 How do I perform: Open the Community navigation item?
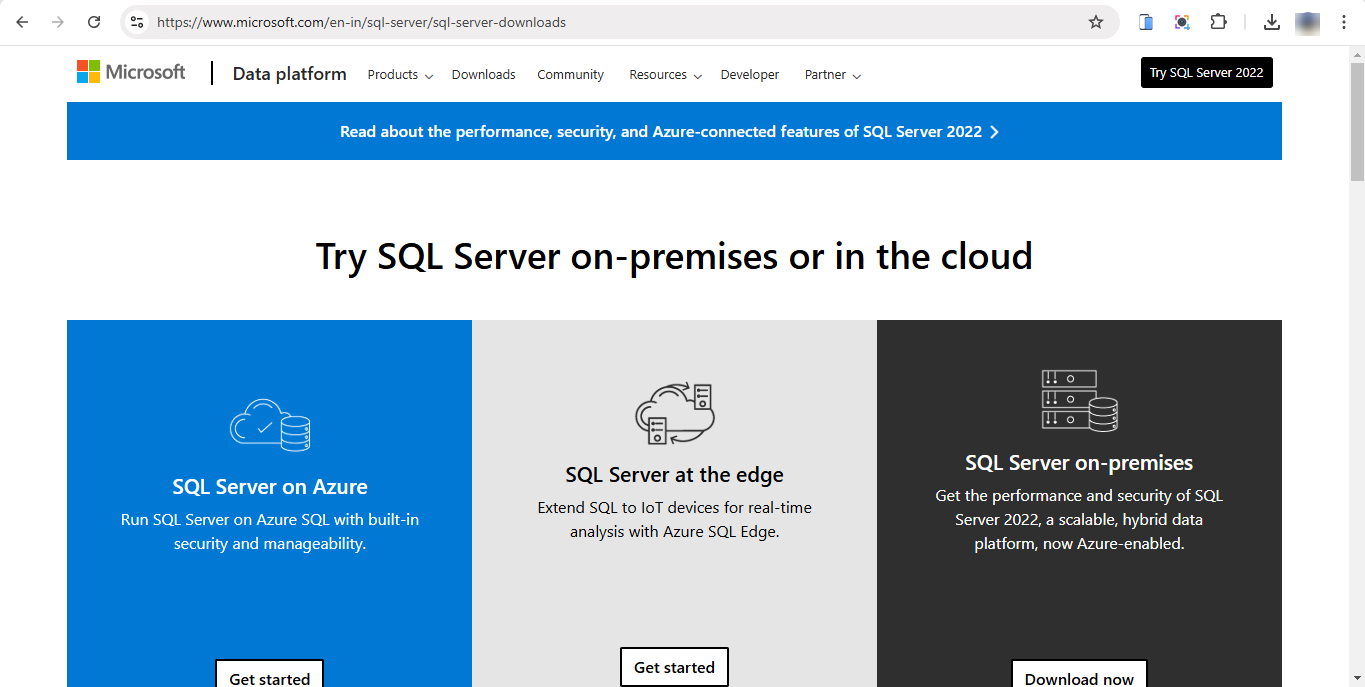pyautogui.click(x=570, y=74)
